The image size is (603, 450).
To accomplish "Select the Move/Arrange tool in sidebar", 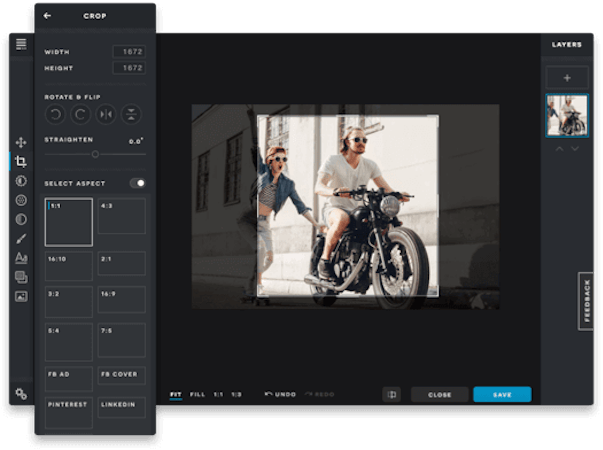I will click(21, 142).
